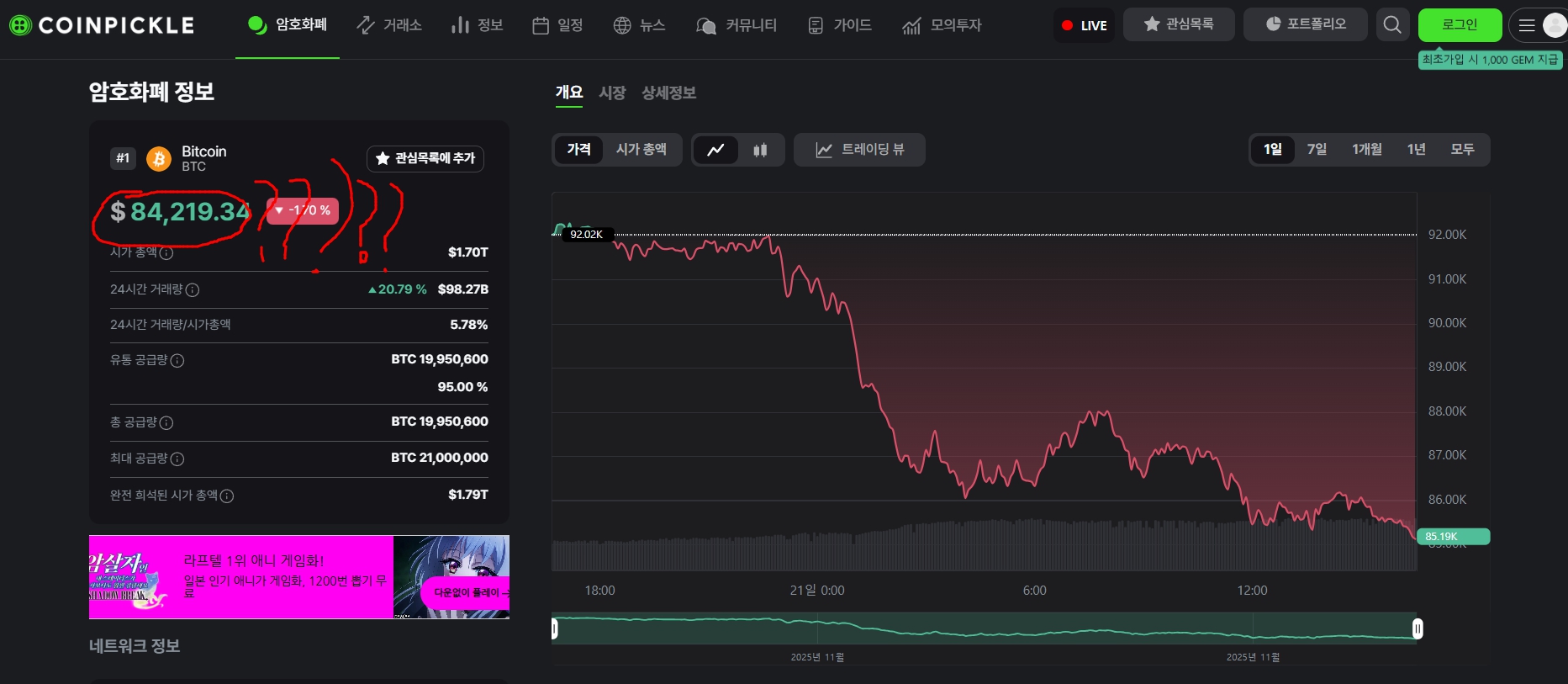Toggle chart to 가격
Viewport: 1568px width, 684px height.
[x=578, y=150]
